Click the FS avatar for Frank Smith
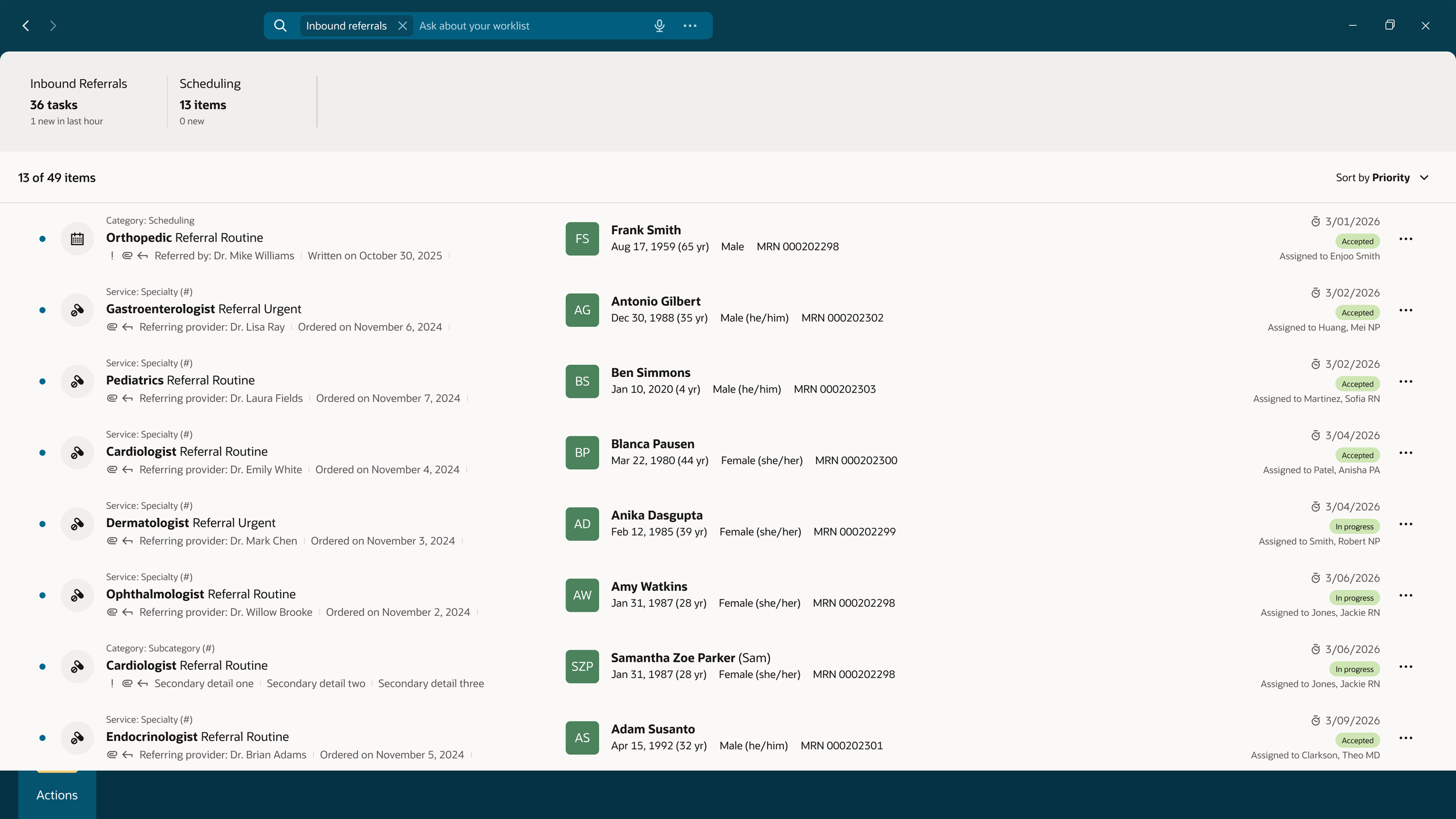1456x819 pixels. [582, 239]
